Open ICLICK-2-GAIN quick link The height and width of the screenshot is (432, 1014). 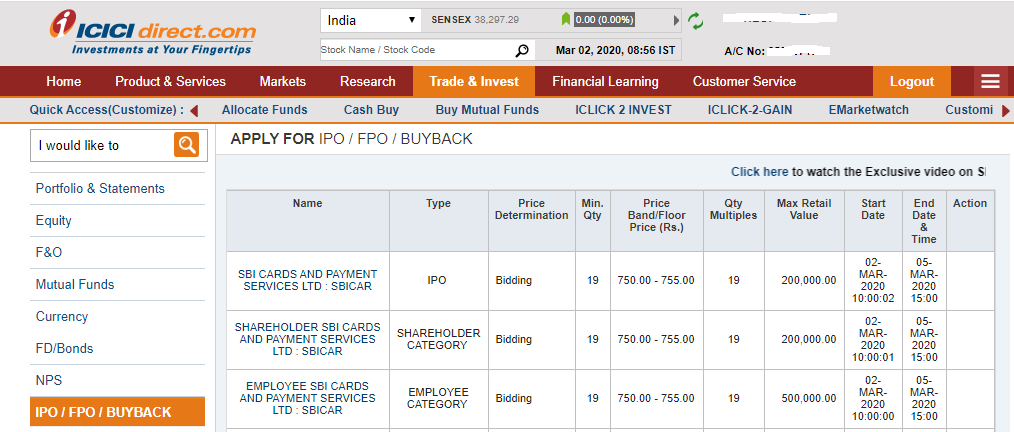(750, 110)
